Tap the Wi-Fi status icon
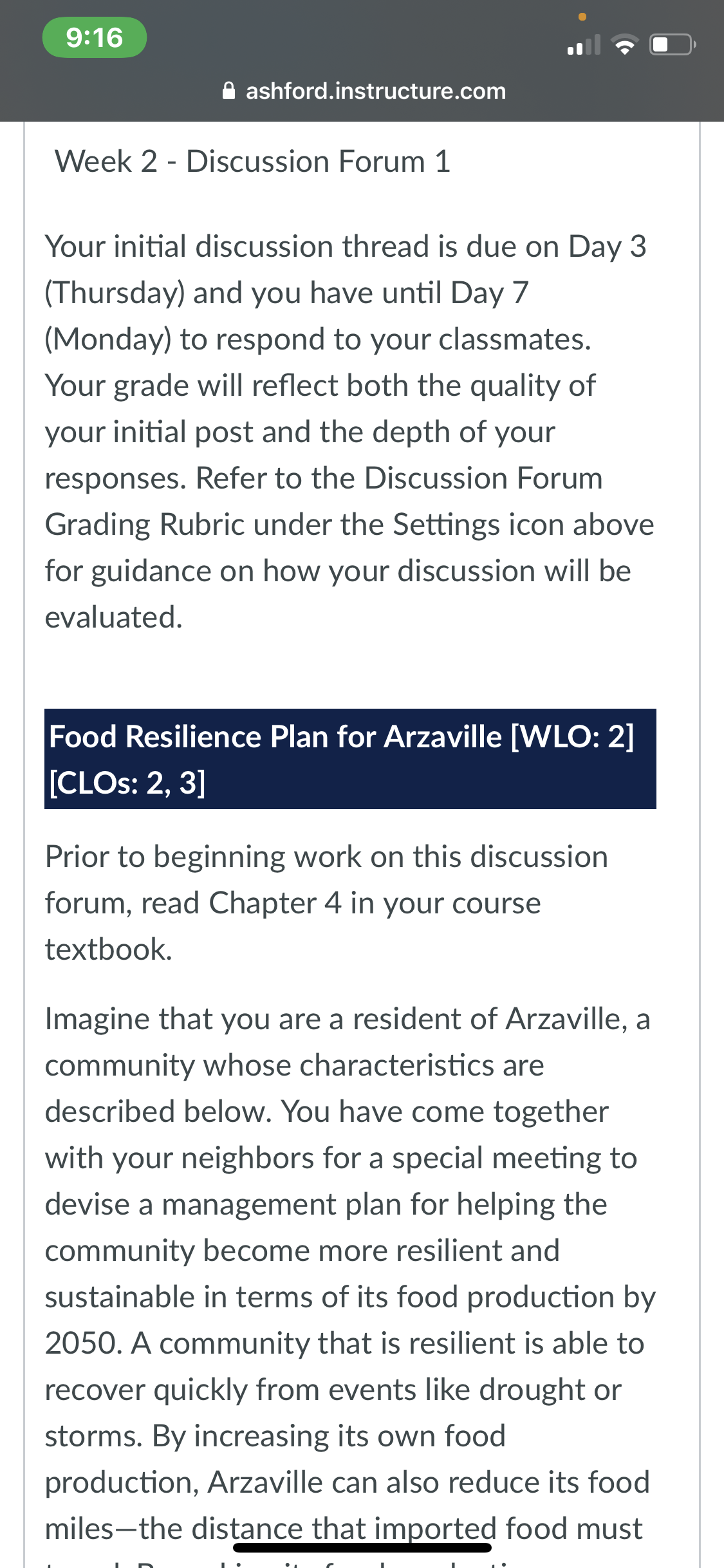The image size is (724, 1568). click(624, 45)
